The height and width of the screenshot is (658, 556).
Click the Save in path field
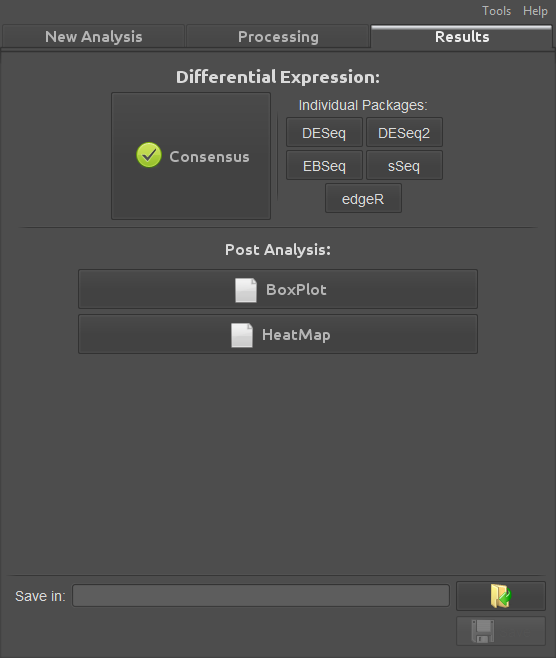tap(261, 595)
